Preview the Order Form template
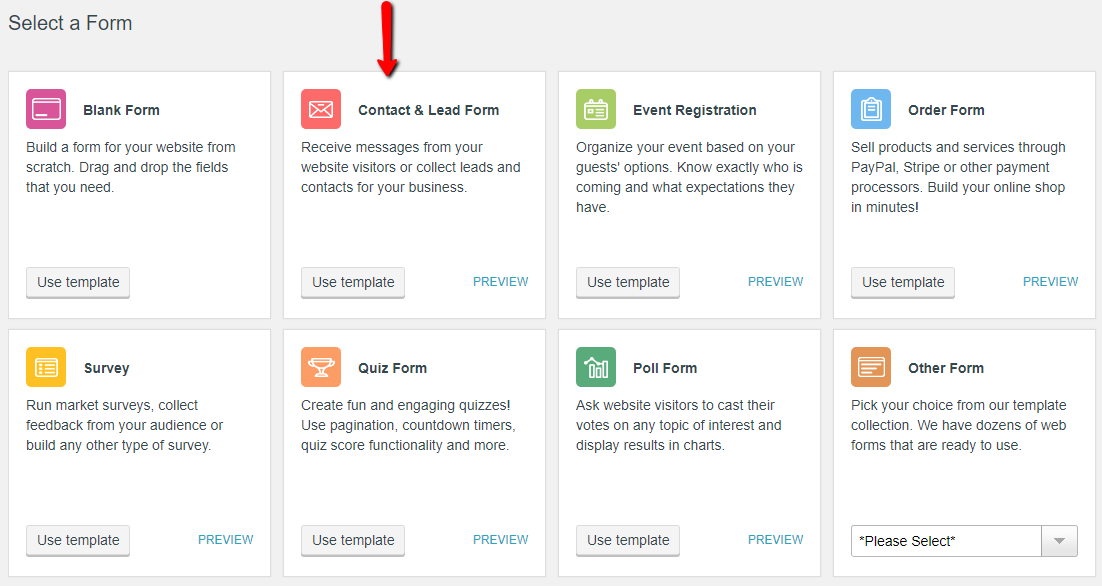Viewport: 1102px width, 586px height. (1050, 281)
